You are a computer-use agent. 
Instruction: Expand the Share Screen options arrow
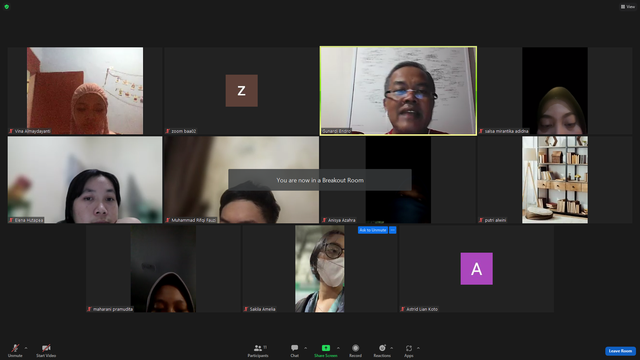coord(338,348)
